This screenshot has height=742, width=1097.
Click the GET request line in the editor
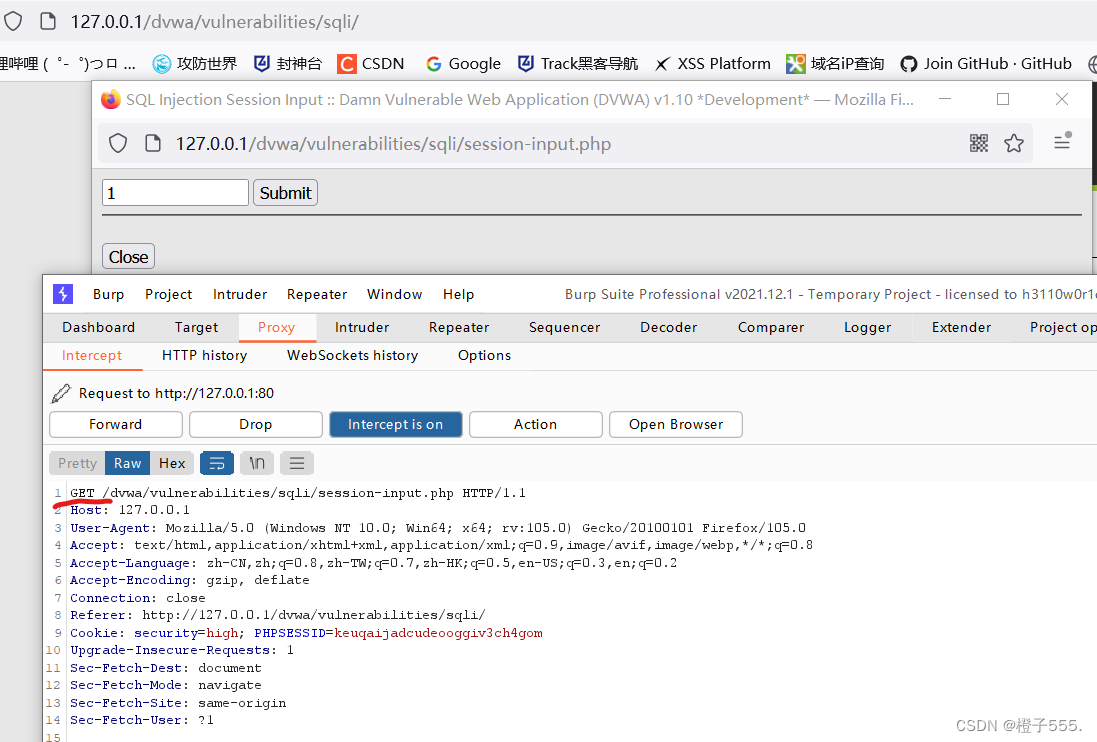[x=297, y=492]
